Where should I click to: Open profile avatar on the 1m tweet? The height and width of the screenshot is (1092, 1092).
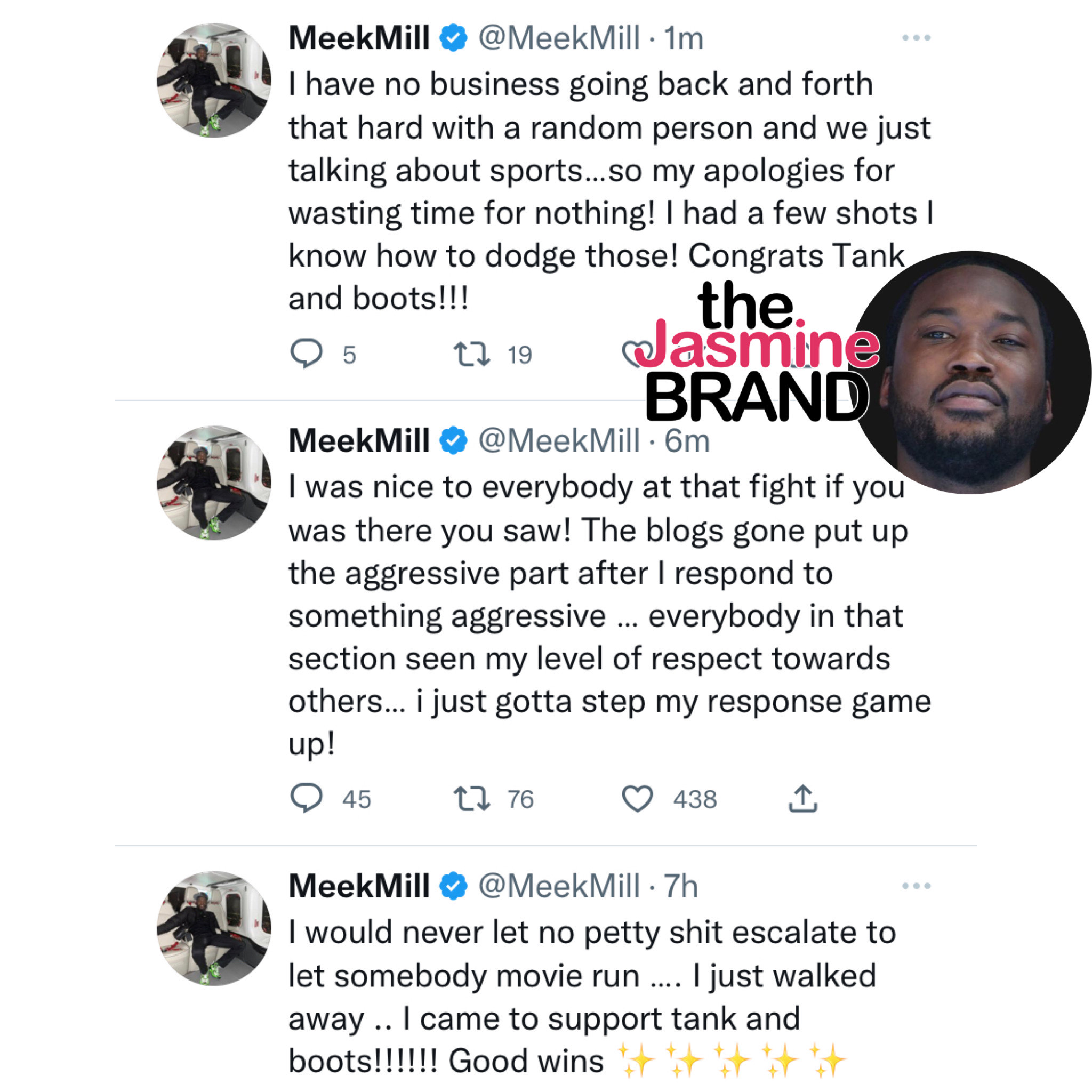tap(214, 81)
